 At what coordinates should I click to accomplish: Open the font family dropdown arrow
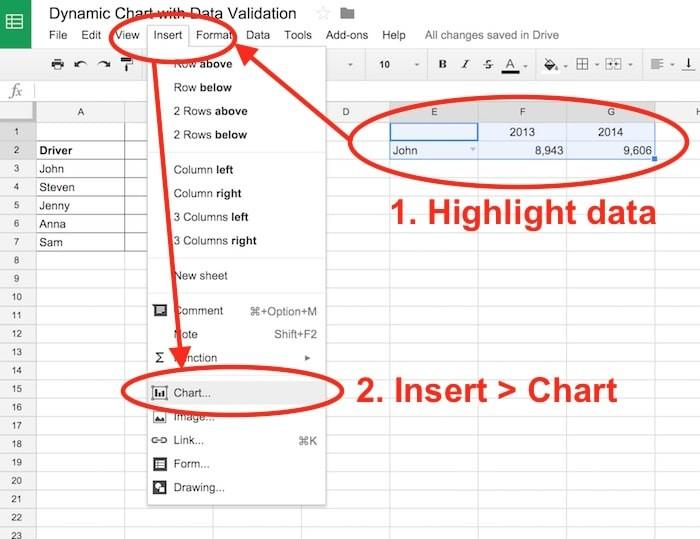(350, 65)
